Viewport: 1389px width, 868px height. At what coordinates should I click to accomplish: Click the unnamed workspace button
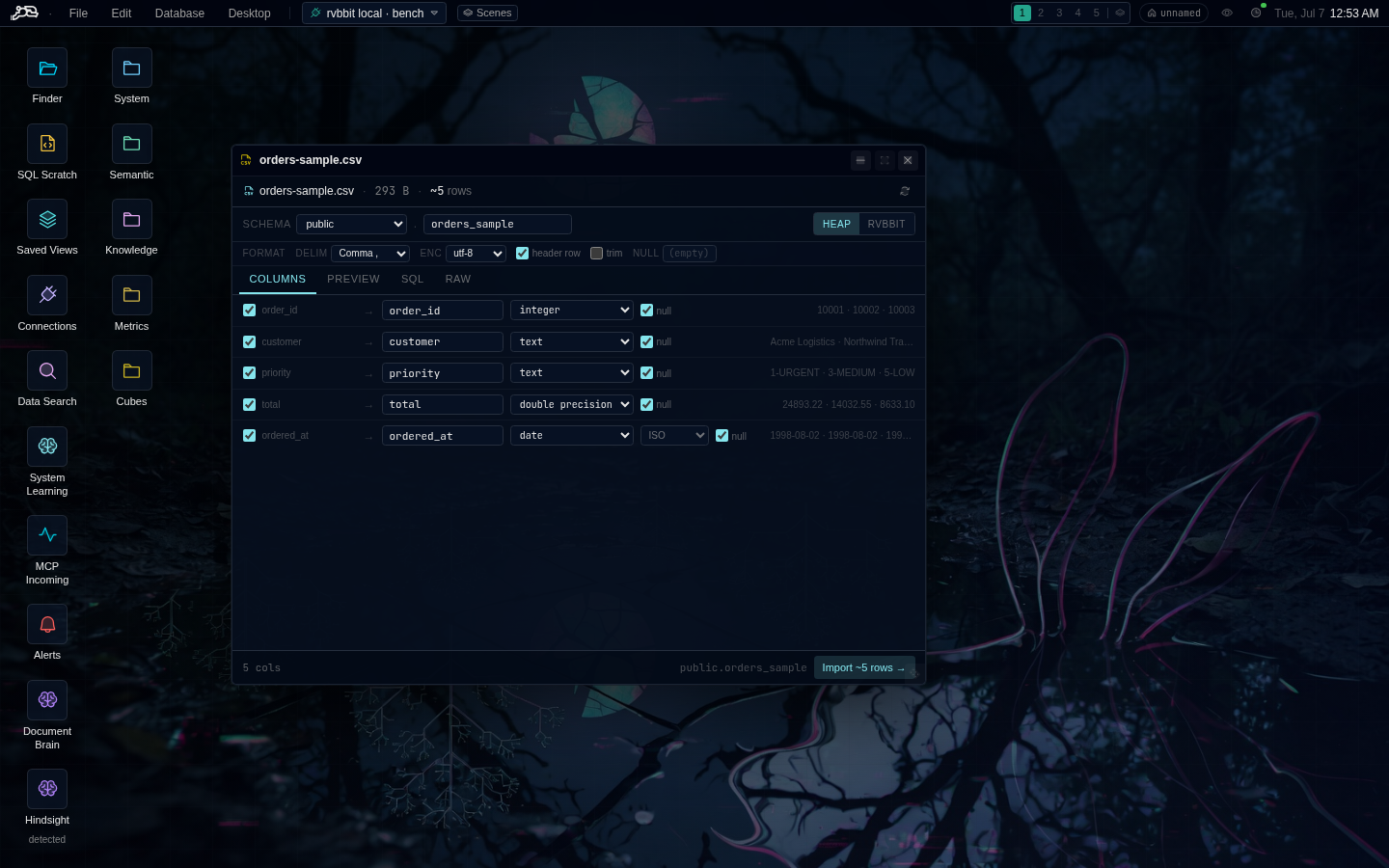pyautogui.click(x=1174, y=13)
